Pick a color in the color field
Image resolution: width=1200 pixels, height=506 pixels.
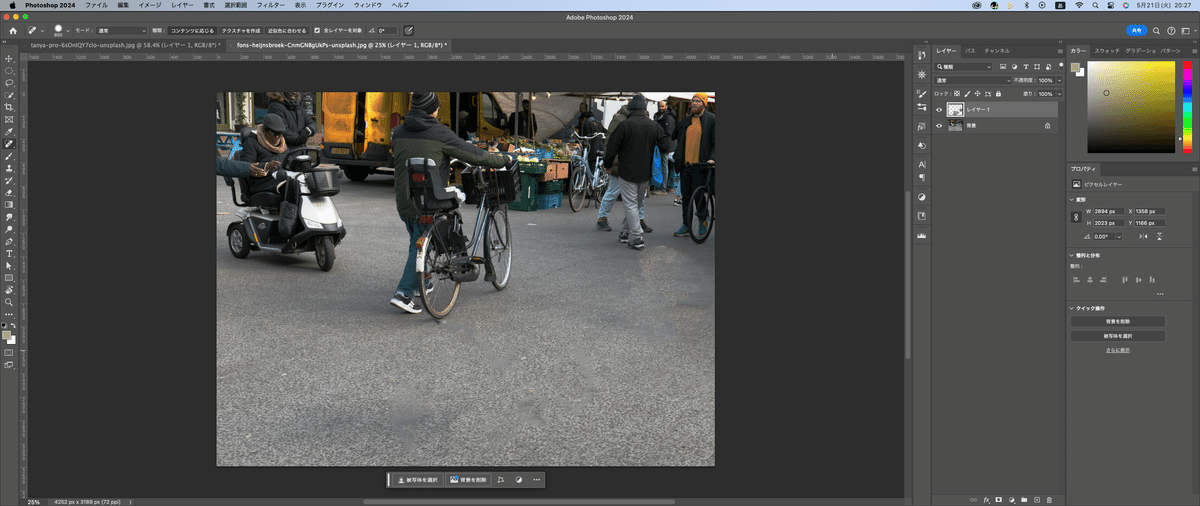click(x=1133, y=106)
